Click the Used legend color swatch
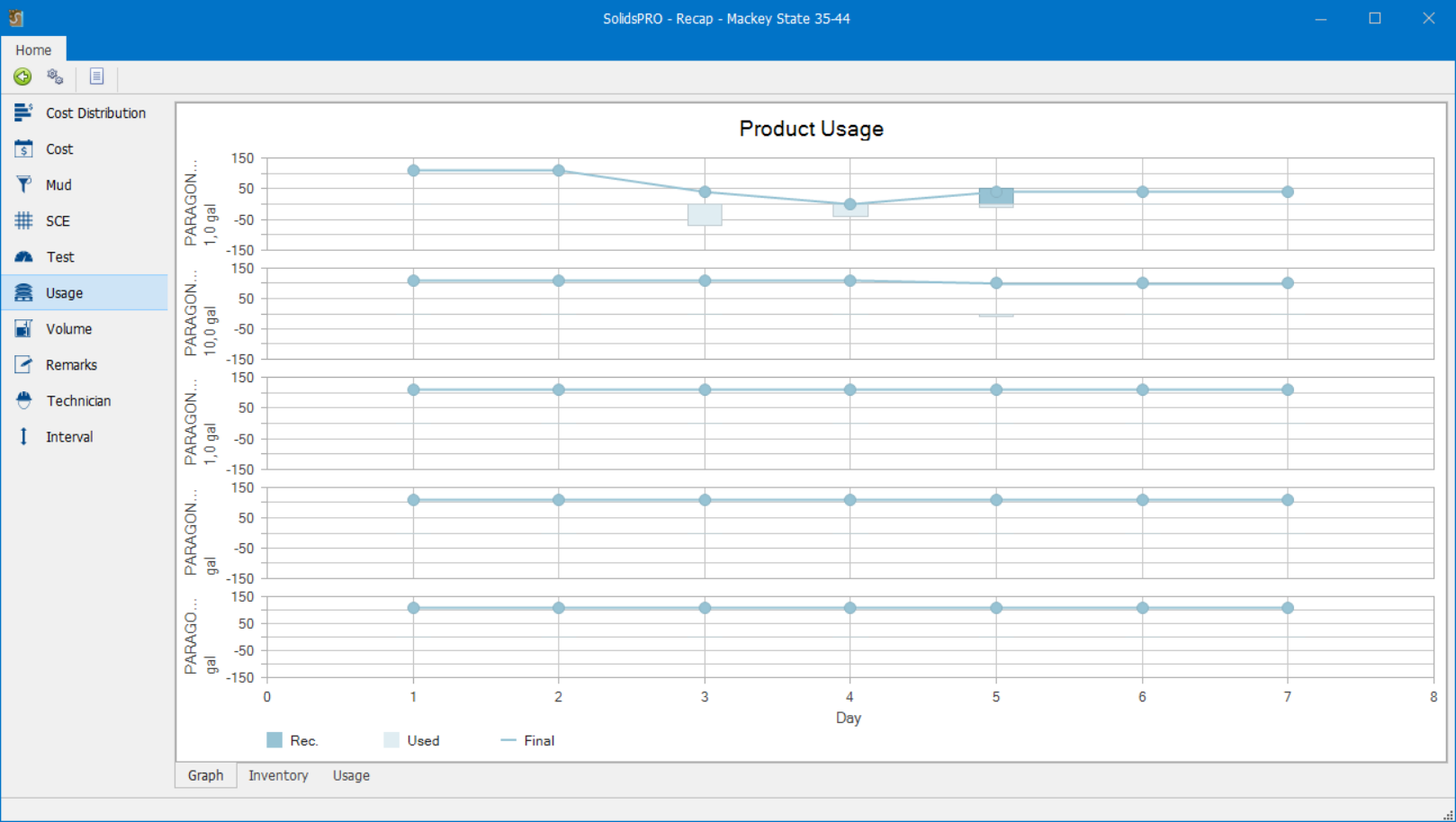The image size is (1456, 822). click(391, 740)
